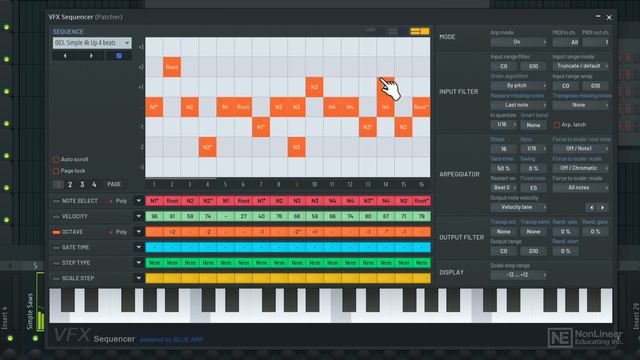Open the Output note velocity 'Velocity lane' dropdown
This screenshot has height=360, width=640.
tap(519, 207)
